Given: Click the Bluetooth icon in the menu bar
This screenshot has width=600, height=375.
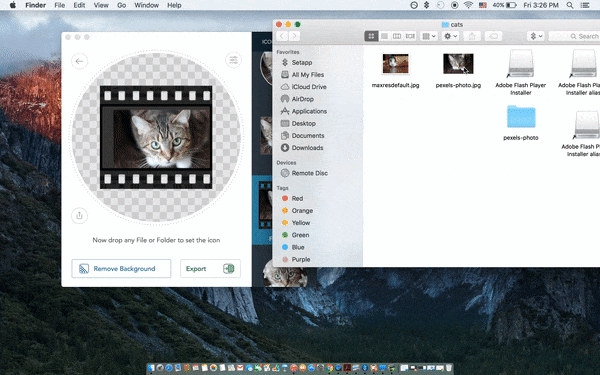Looking at the screenshot, I should (427, 5).
